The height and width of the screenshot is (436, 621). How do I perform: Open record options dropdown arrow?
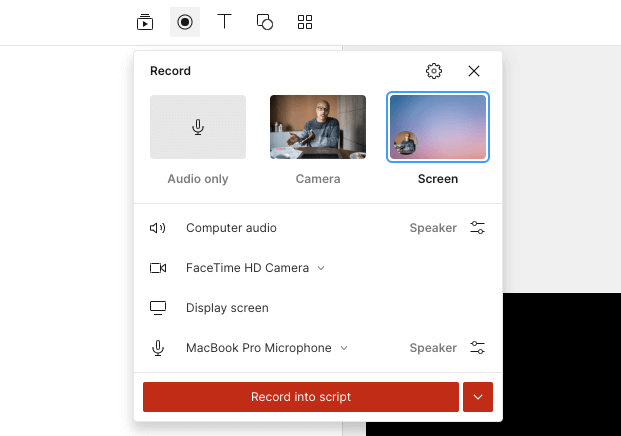pyautogui.click(x=478, y=397)
